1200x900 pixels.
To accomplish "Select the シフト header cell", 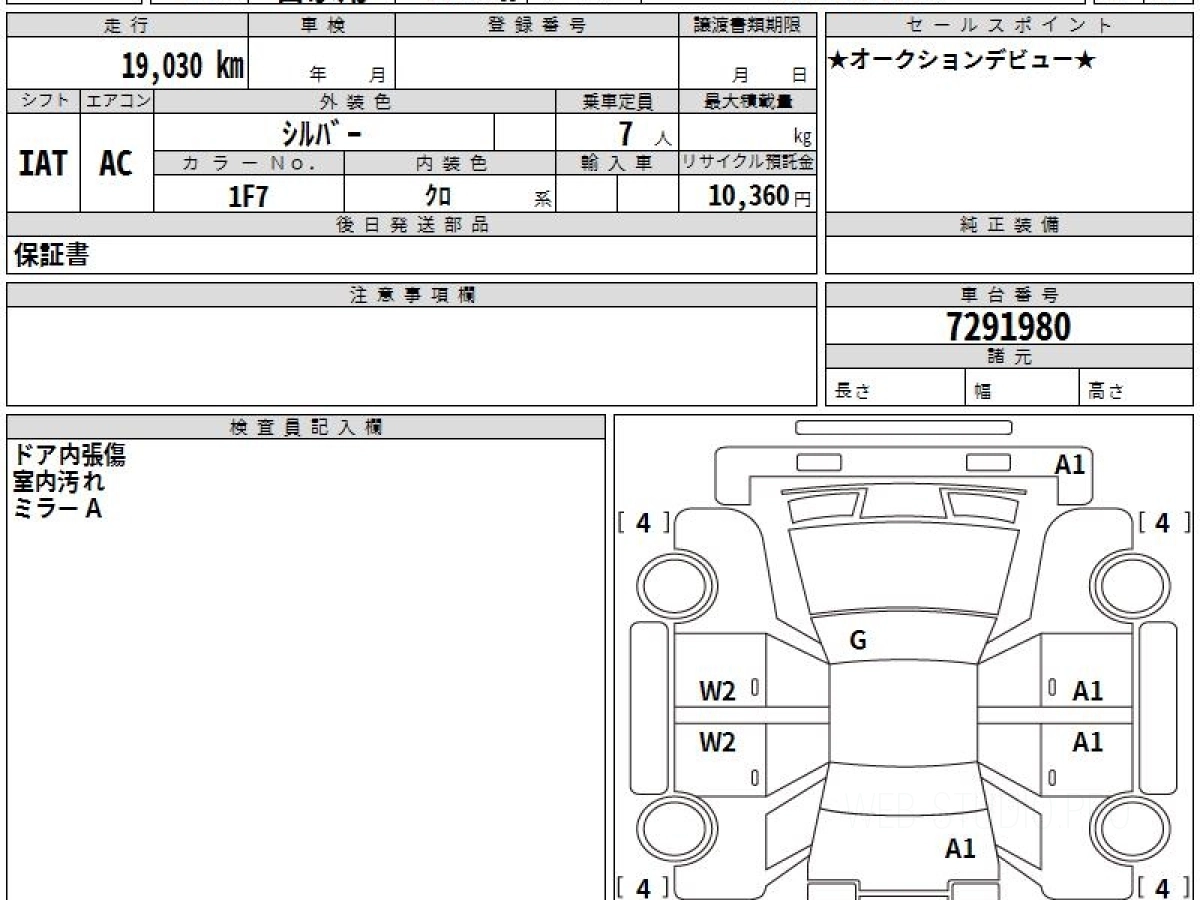I will [44, 101].
